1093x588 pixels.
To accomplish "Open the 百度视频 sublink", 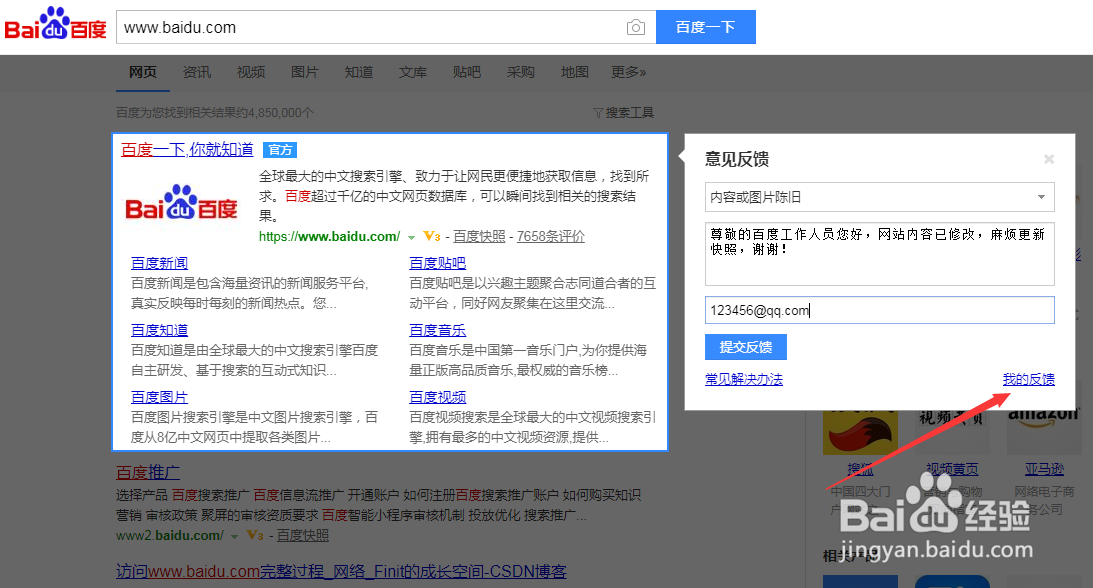I will (437, 396).
